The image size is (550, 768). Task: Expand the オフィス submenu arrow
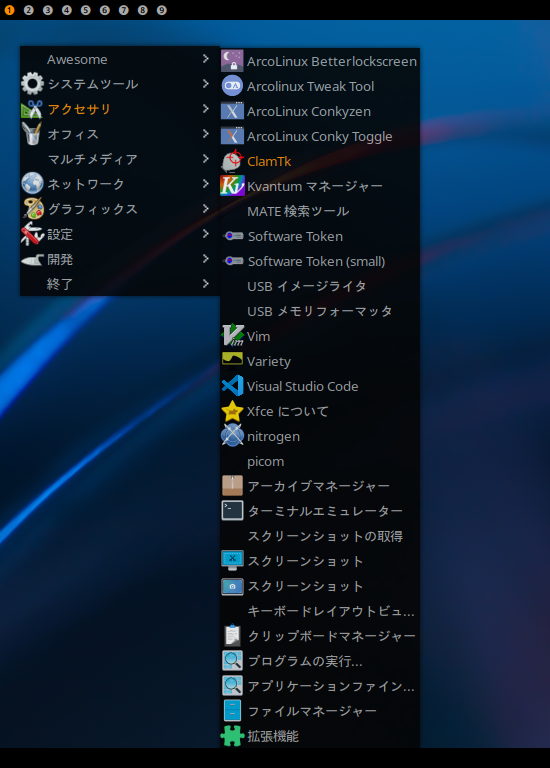click(206, 134)
